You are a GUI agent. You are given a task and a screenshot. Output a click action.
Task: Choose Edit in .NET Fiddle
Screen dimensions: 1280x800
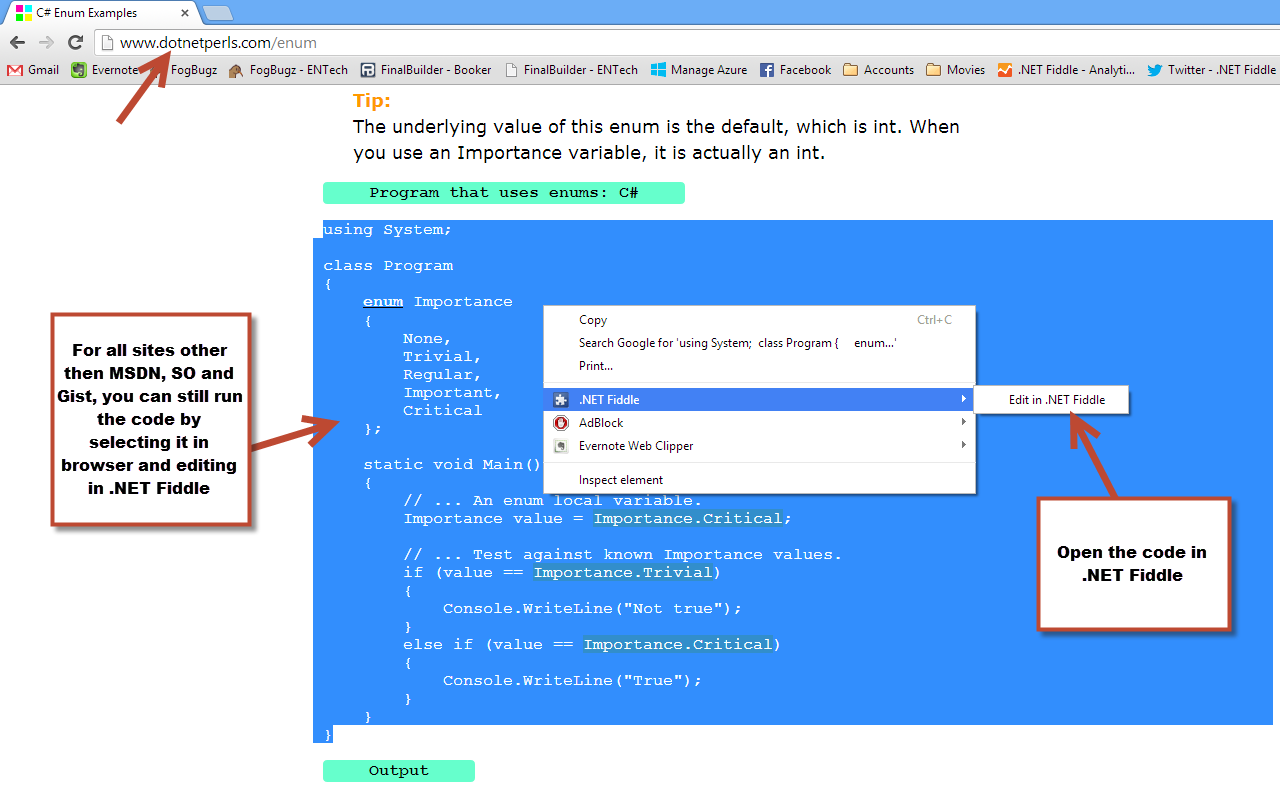pos(1051,399)
